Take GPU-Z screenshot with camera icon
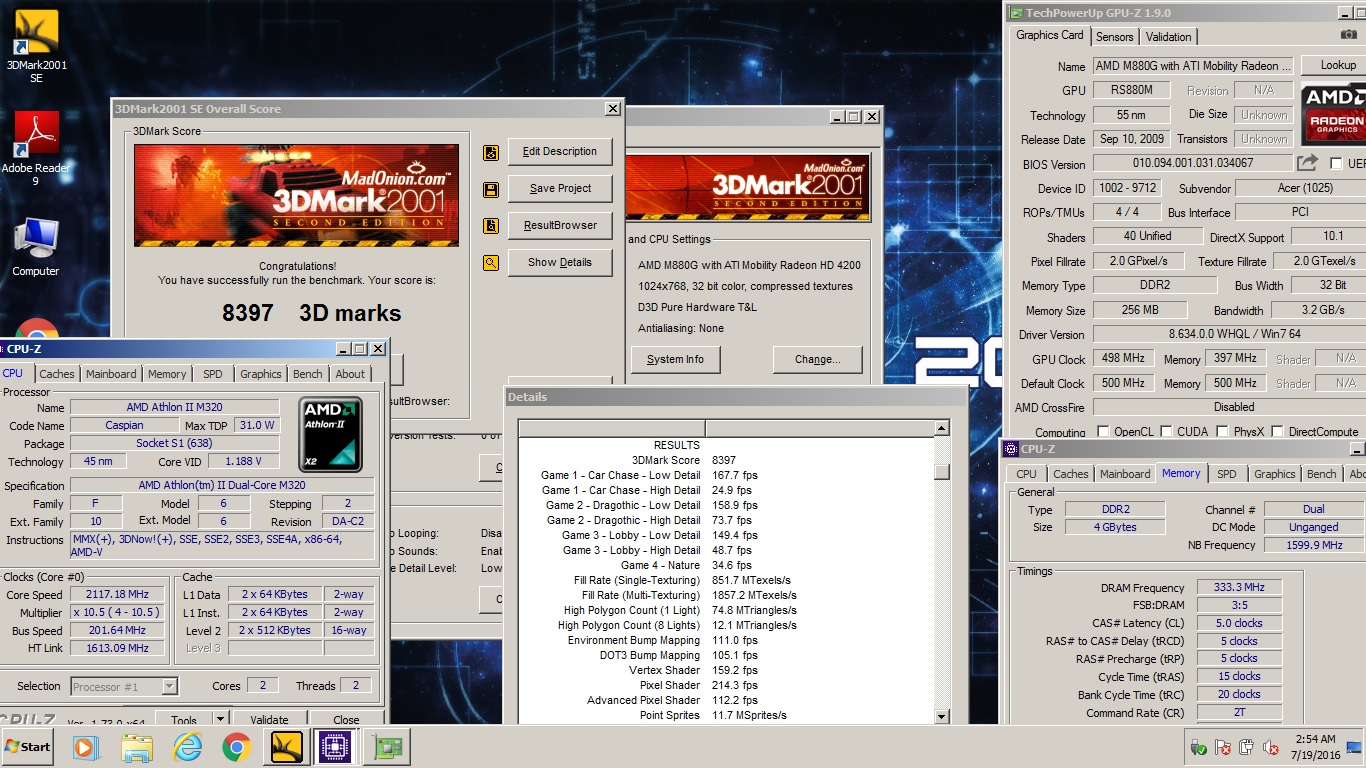1366x768 pixels. click(x=1349, y=35)
